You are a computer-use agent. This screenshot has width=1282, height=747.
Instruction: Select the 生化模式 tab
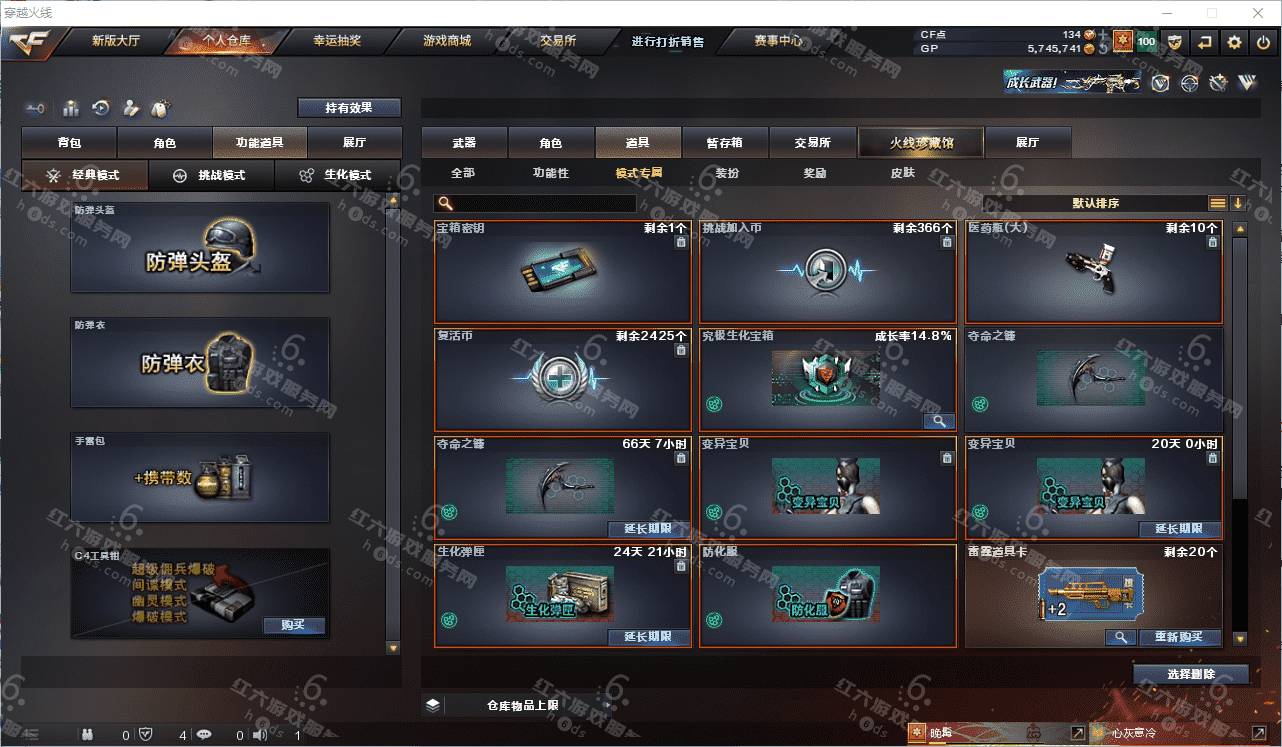click(337, 175)
